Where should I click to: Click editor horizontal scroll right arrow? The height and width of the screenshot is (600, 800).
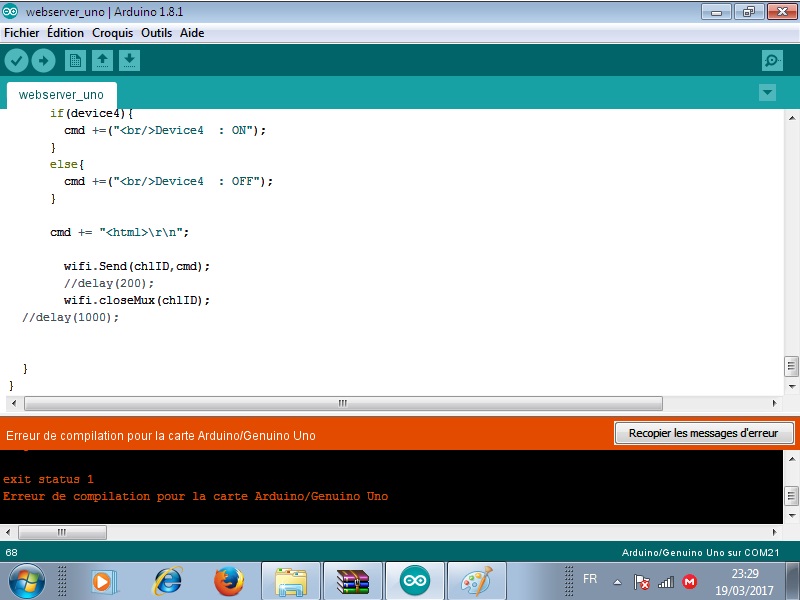point(774,404)
